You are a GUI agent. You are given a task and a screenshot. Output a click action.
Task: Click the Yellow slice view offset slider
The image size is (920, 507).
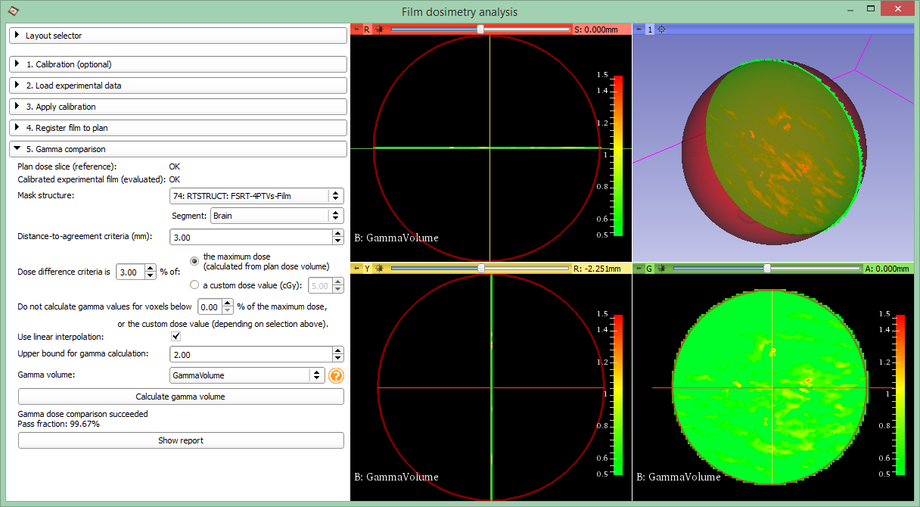(482, 268)
